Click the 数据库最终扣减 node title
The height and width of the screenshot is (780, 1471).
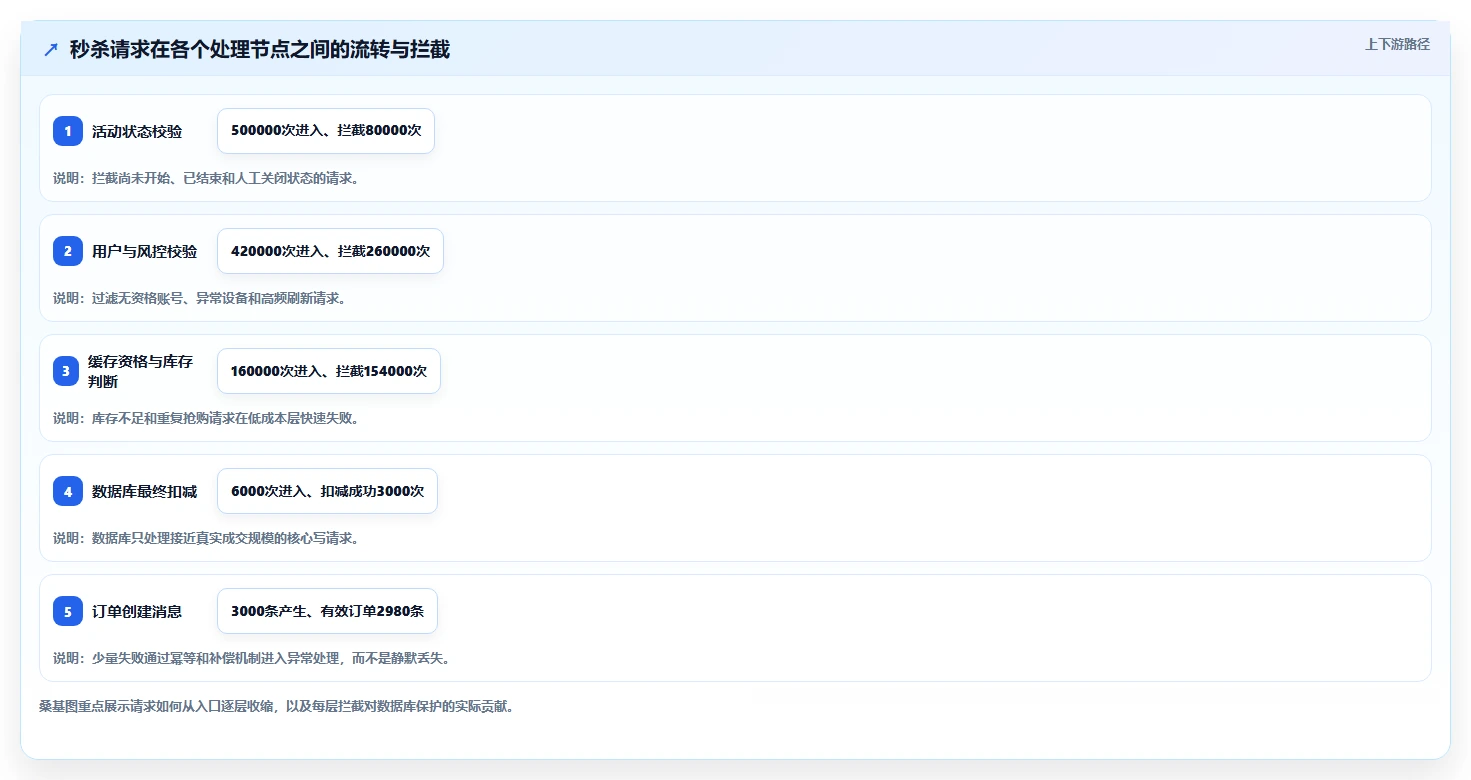(145, 491)
